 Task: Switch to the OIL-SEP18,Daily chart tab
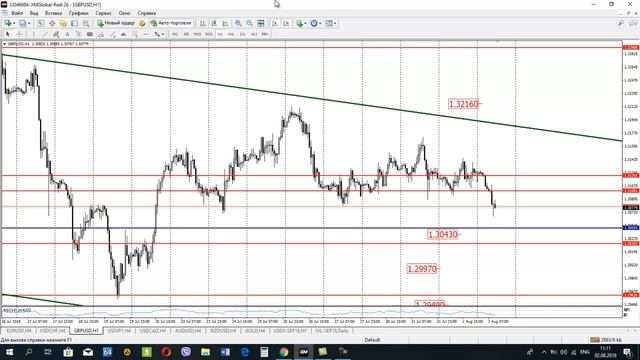[x=331, y=331]
